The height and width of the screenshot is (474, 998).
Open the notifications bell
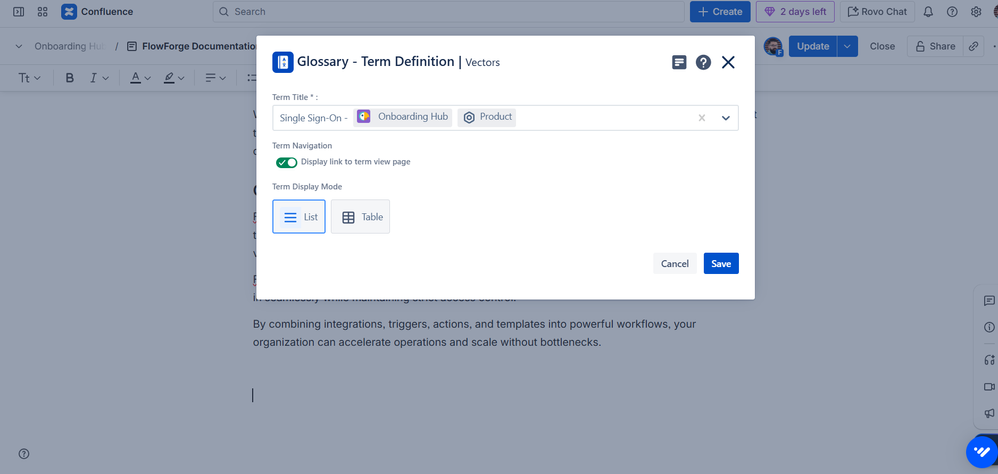coord(928,11)
